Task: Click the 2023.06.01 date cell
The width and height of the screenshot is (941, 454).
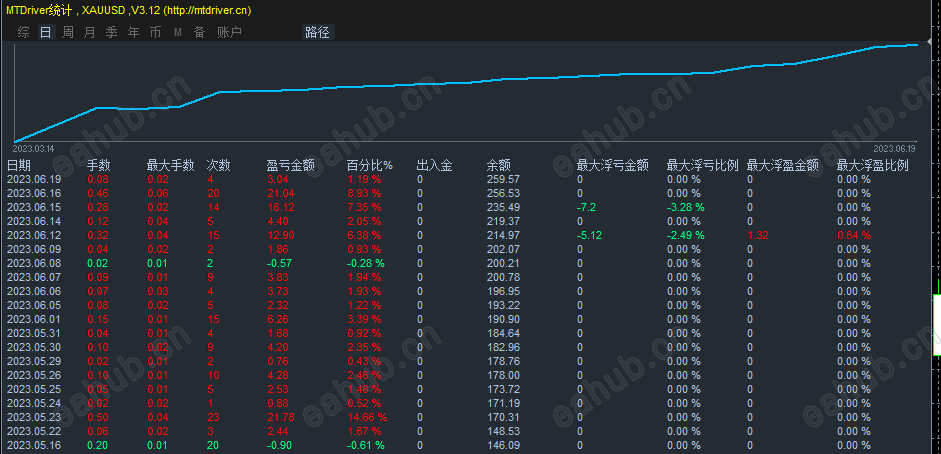Action: point(33,319)
